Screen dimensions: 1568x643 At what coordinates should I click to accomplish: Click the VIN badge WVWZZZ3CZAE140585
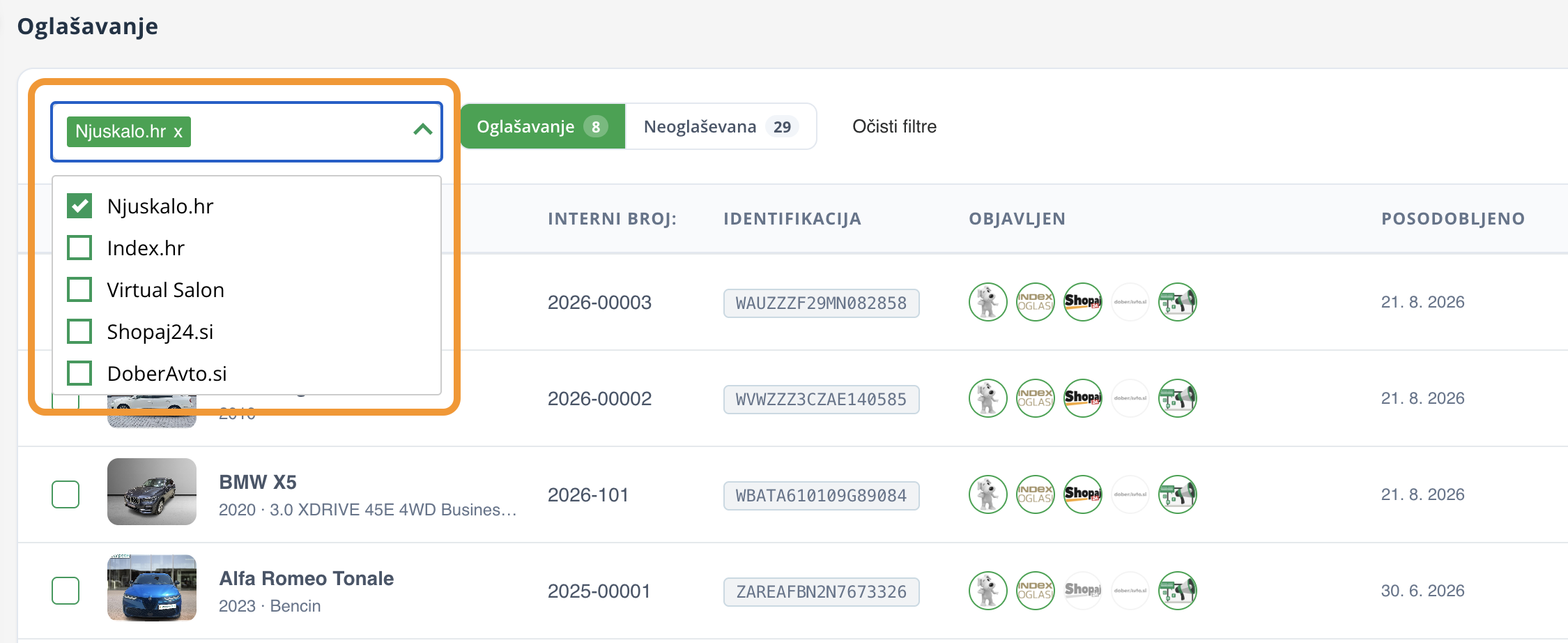click(822, 400)
